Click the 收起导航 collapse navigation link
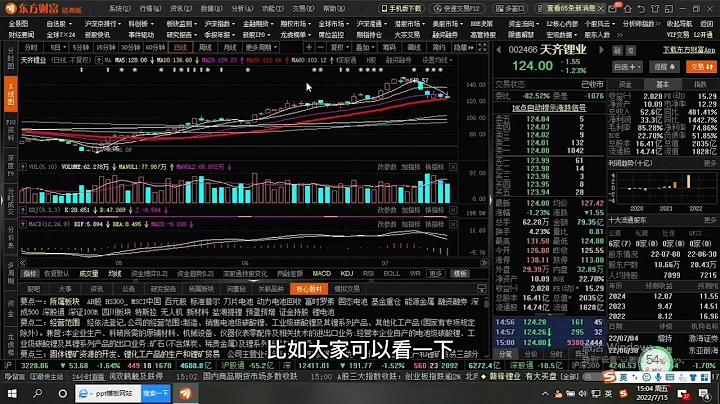The image size is (720, 404). (x=679, y=23)
